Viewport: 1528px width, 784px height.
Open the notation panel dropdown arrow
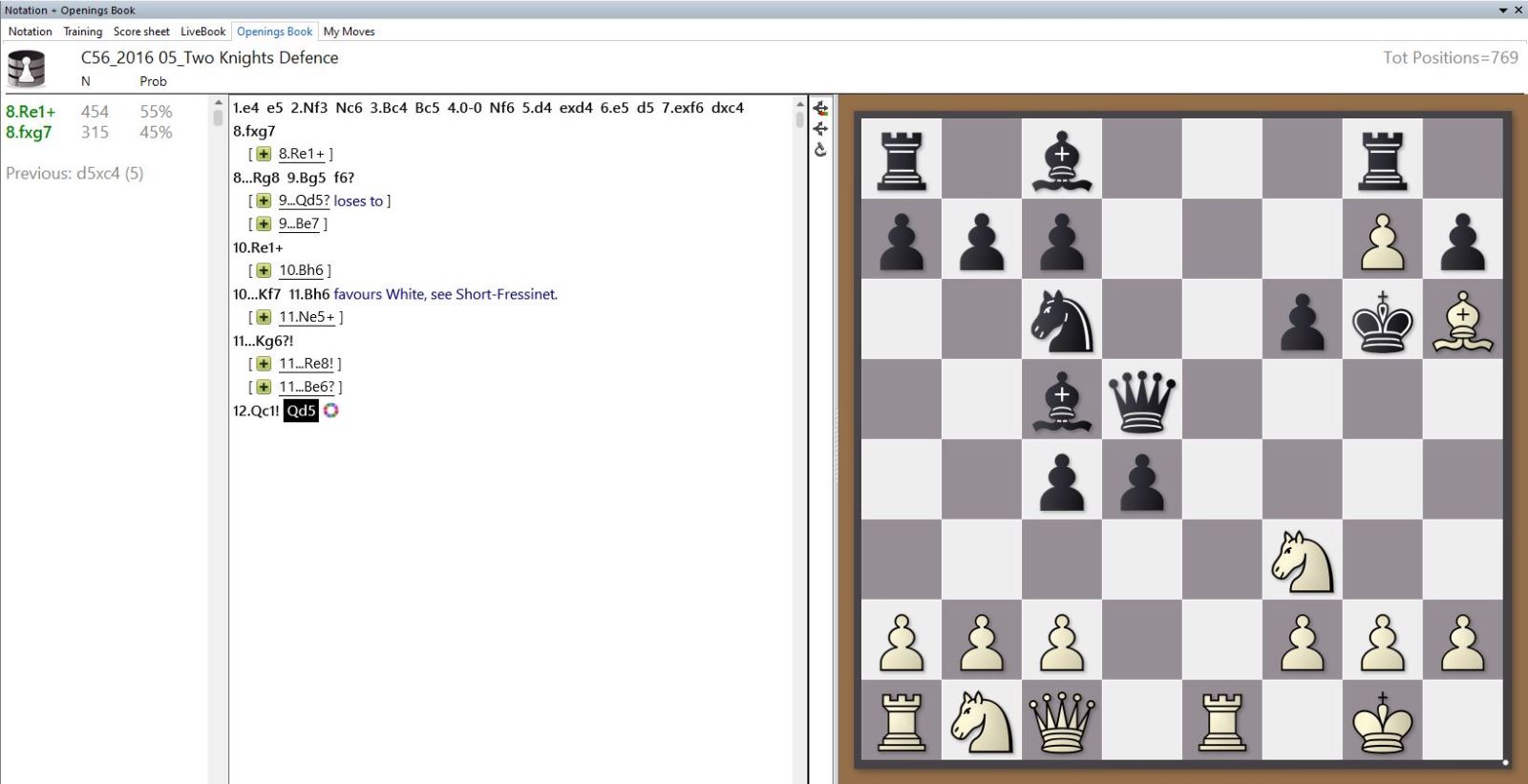(x=1502, y=11)
